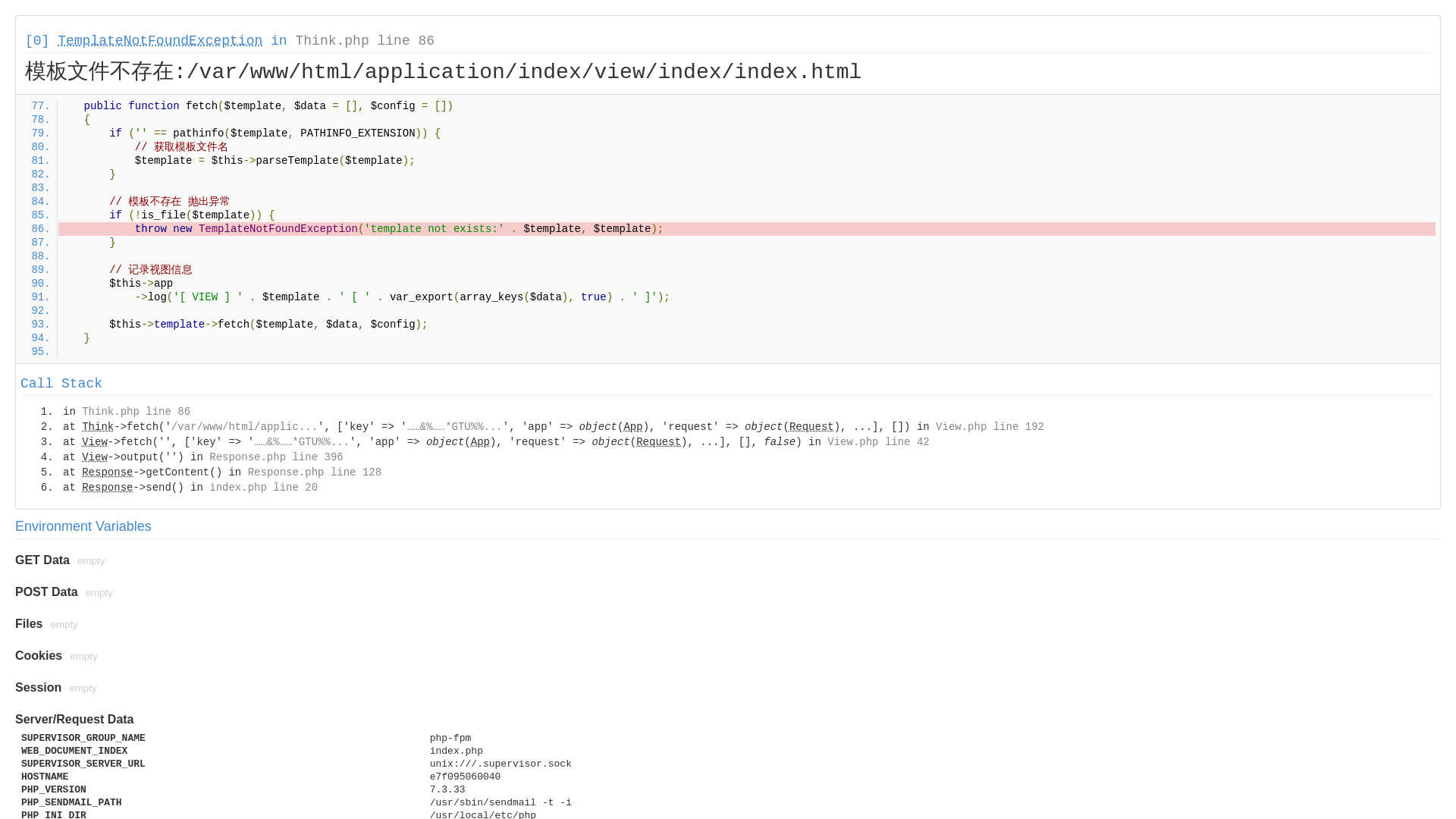1456x819 pixels.
Task: Click the App object in stack frame 3
Action: tap(480, 442)
